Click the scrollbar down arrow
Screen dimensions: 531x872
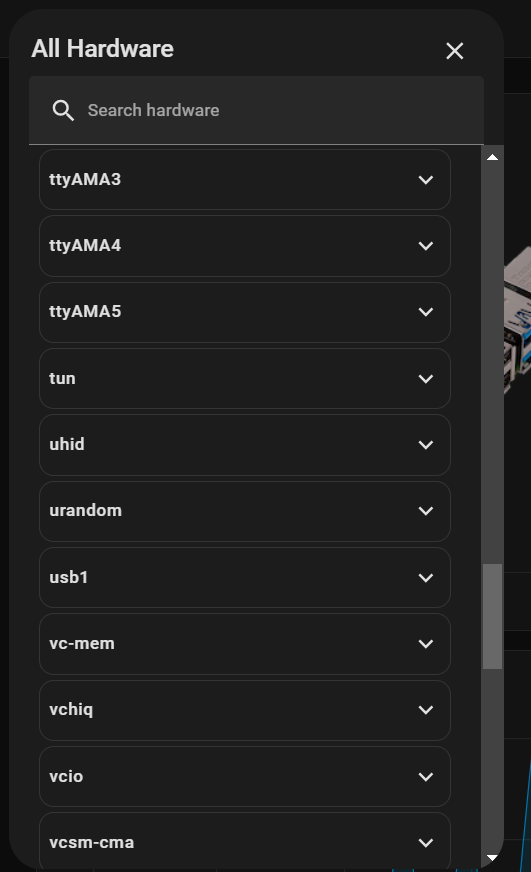(492, 858)
